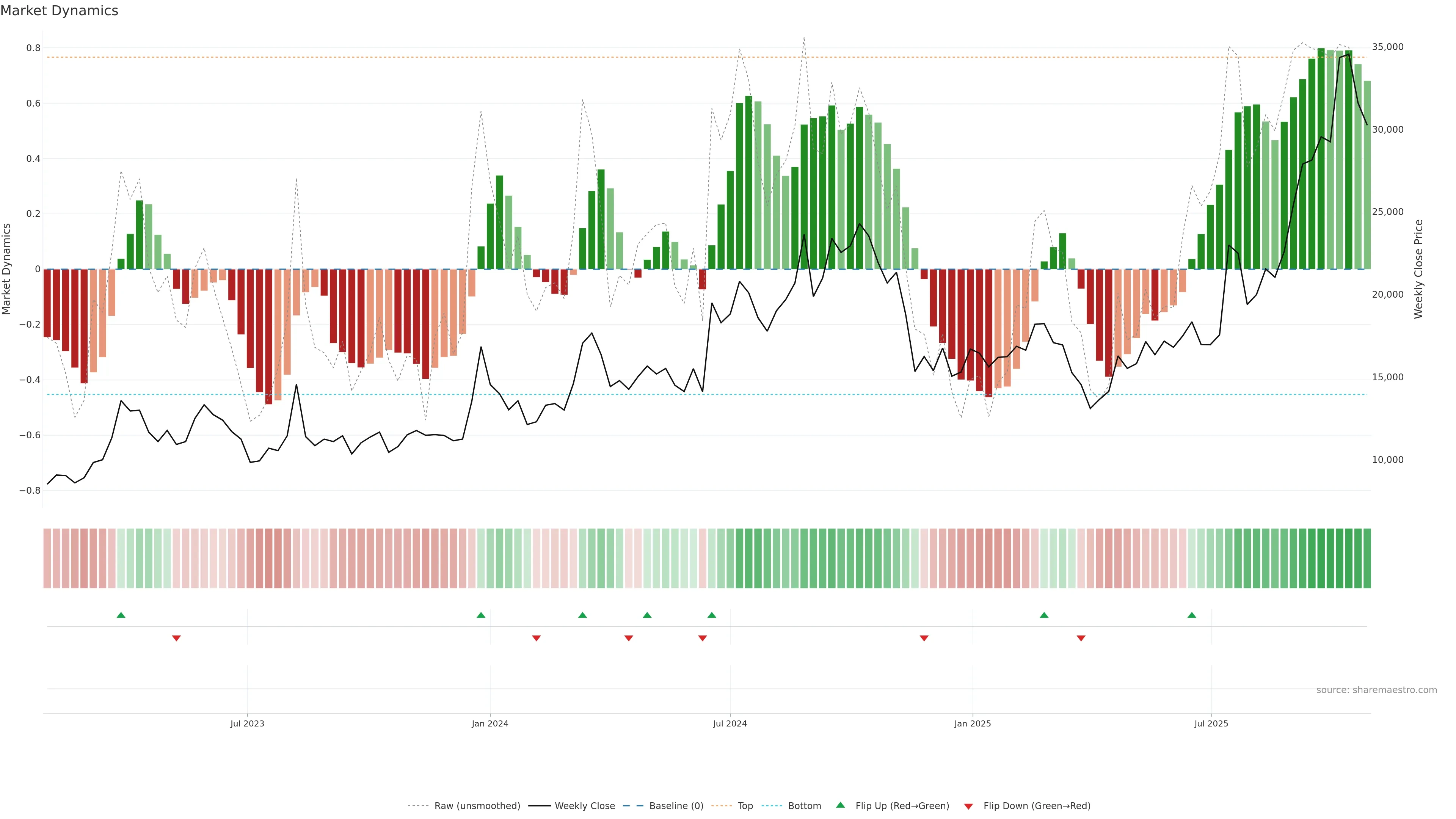1456x819 pixels.
Task: Toggle Weekly Close line in legend
Action: pyautogui.click(x=584, y=806)
